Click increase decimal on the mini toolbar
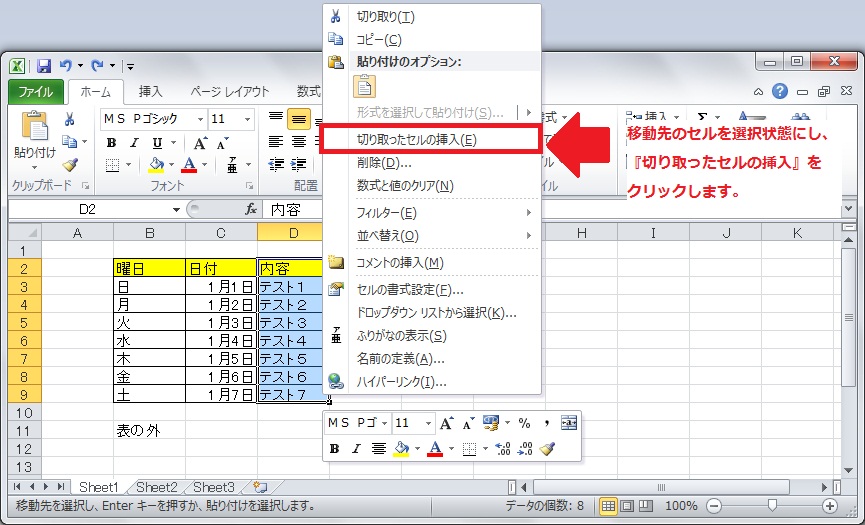865x525 pixels. coord(503,448)
